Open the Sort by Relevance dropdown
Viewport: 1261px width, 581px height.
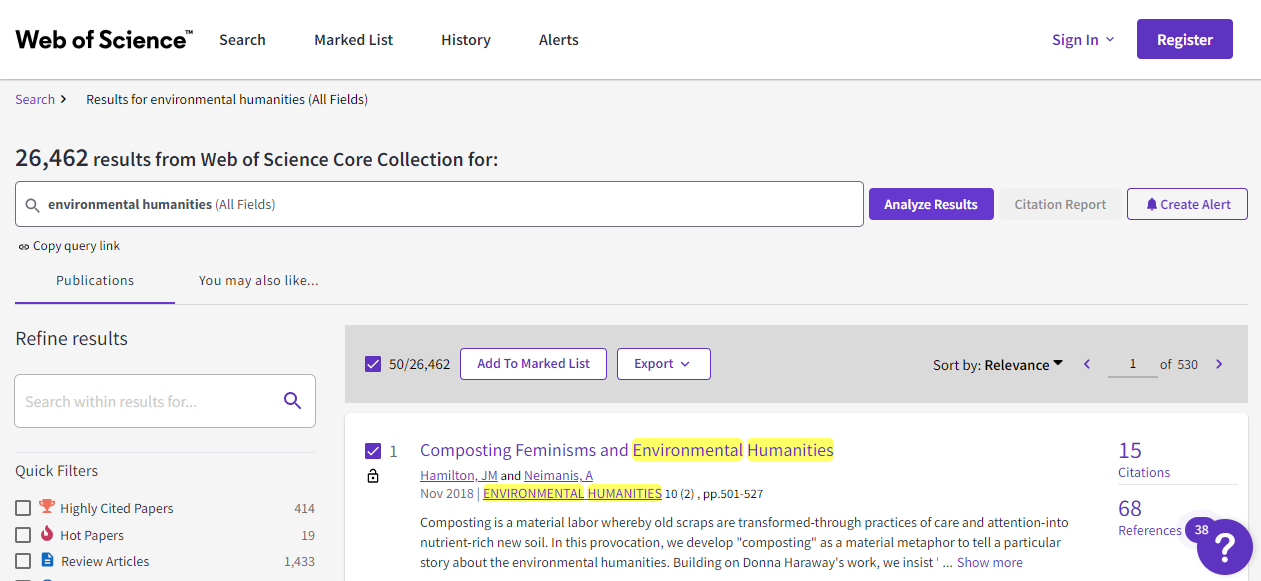click(1023, 365)
